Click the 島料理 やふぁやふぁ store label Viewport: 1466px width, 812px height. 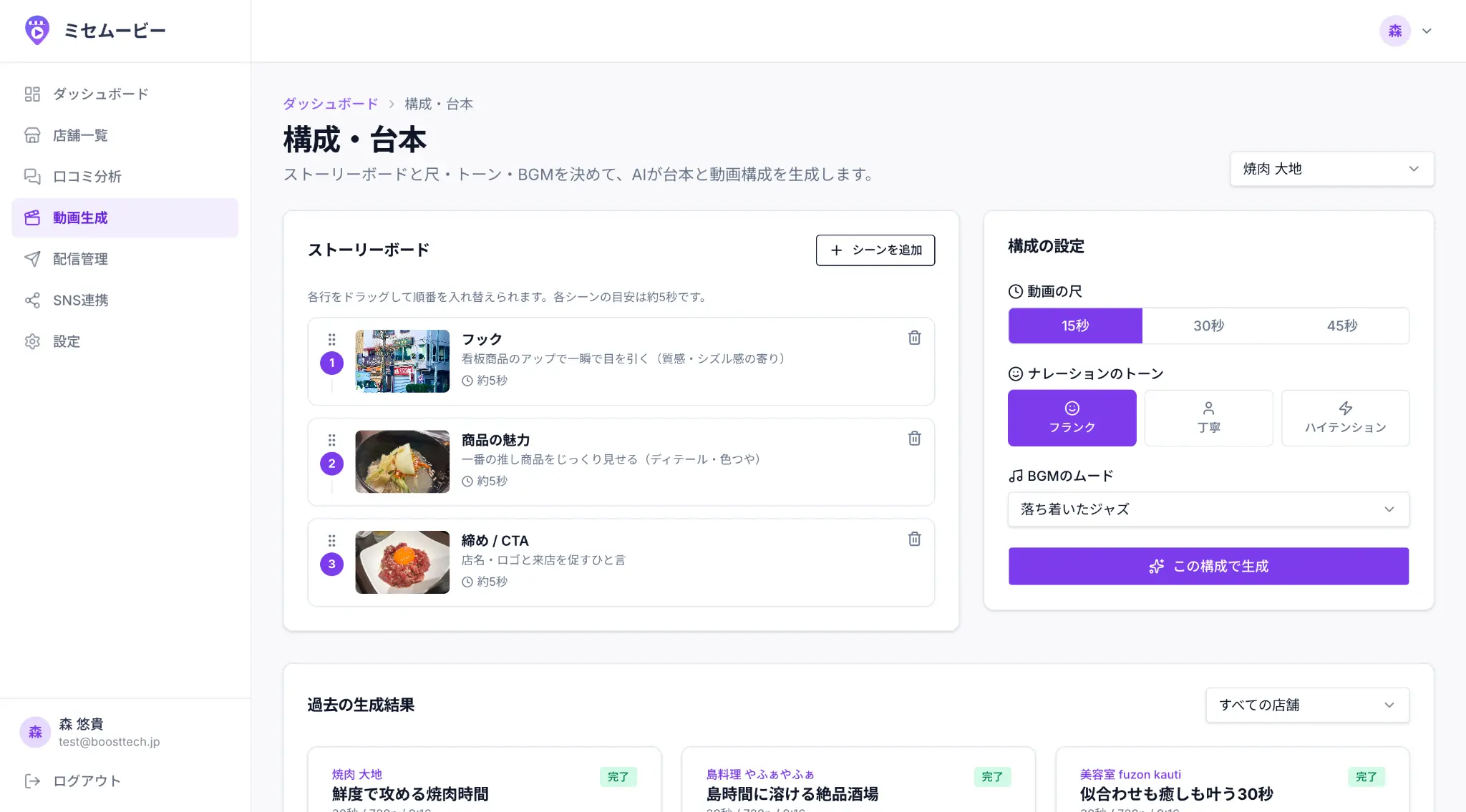pyautogui.click(x=759, y=774)
